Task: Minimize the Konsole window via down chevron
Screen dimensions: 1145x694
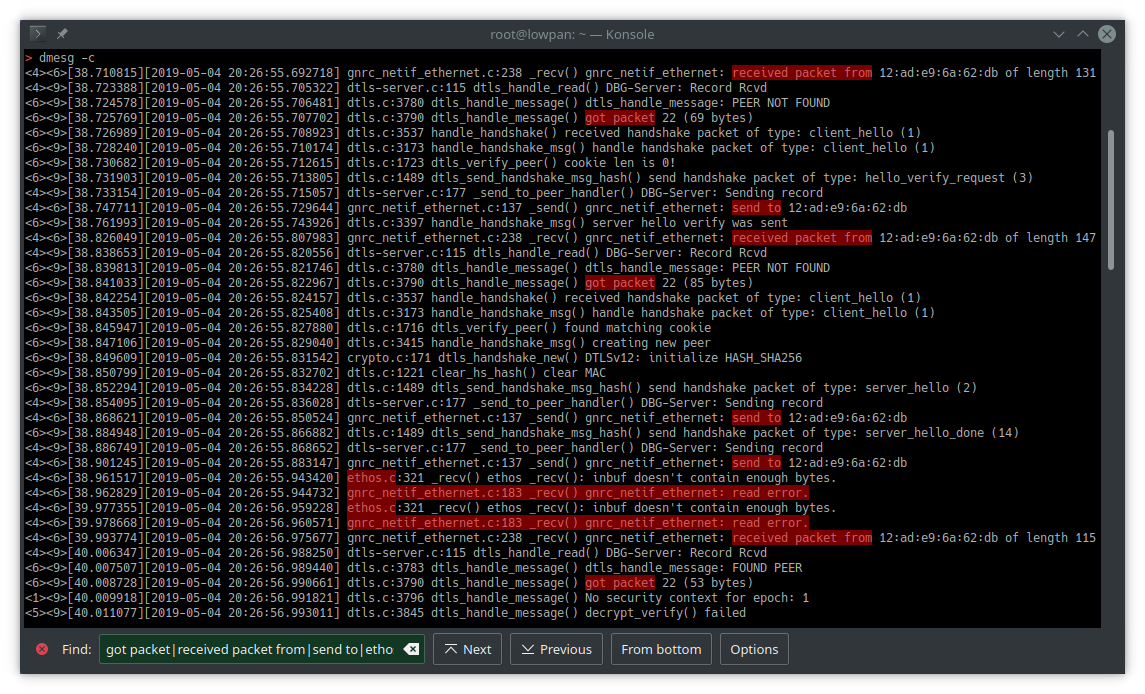Action: pyautogui.click(x=1059, y=34)
